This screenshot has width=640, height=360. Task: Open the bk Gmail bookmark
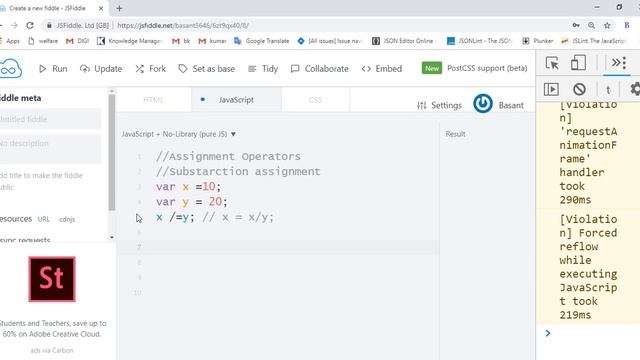click(181, 41)
